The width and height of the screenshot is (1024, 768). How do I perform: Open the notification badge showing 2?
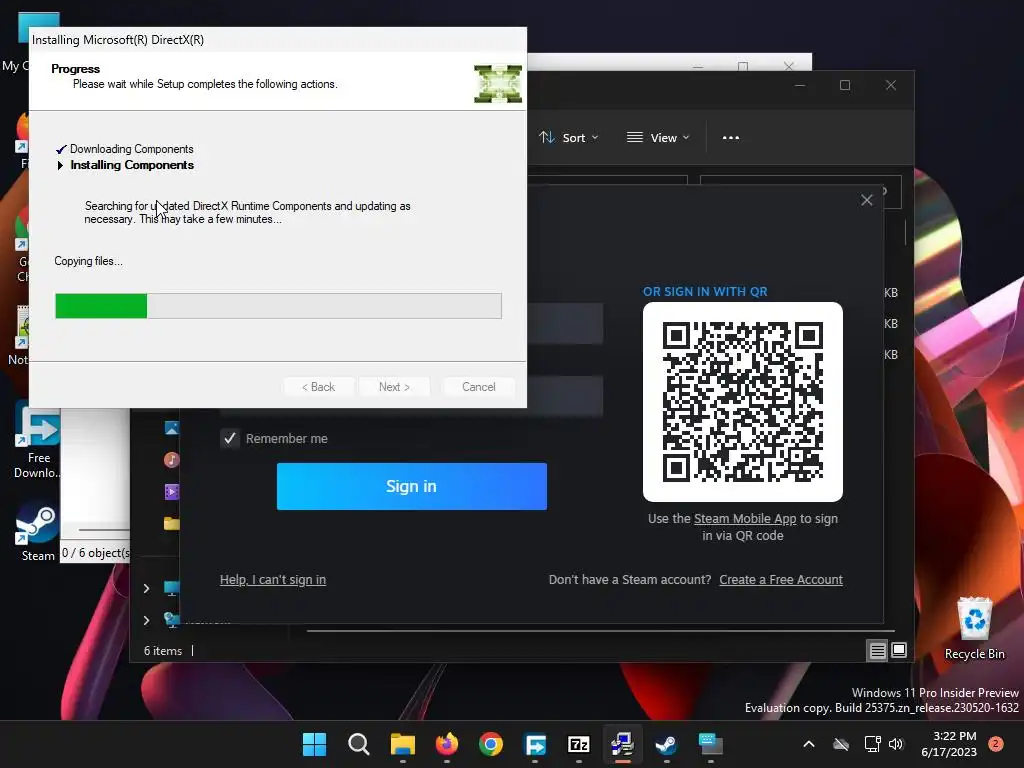point(996,744)
